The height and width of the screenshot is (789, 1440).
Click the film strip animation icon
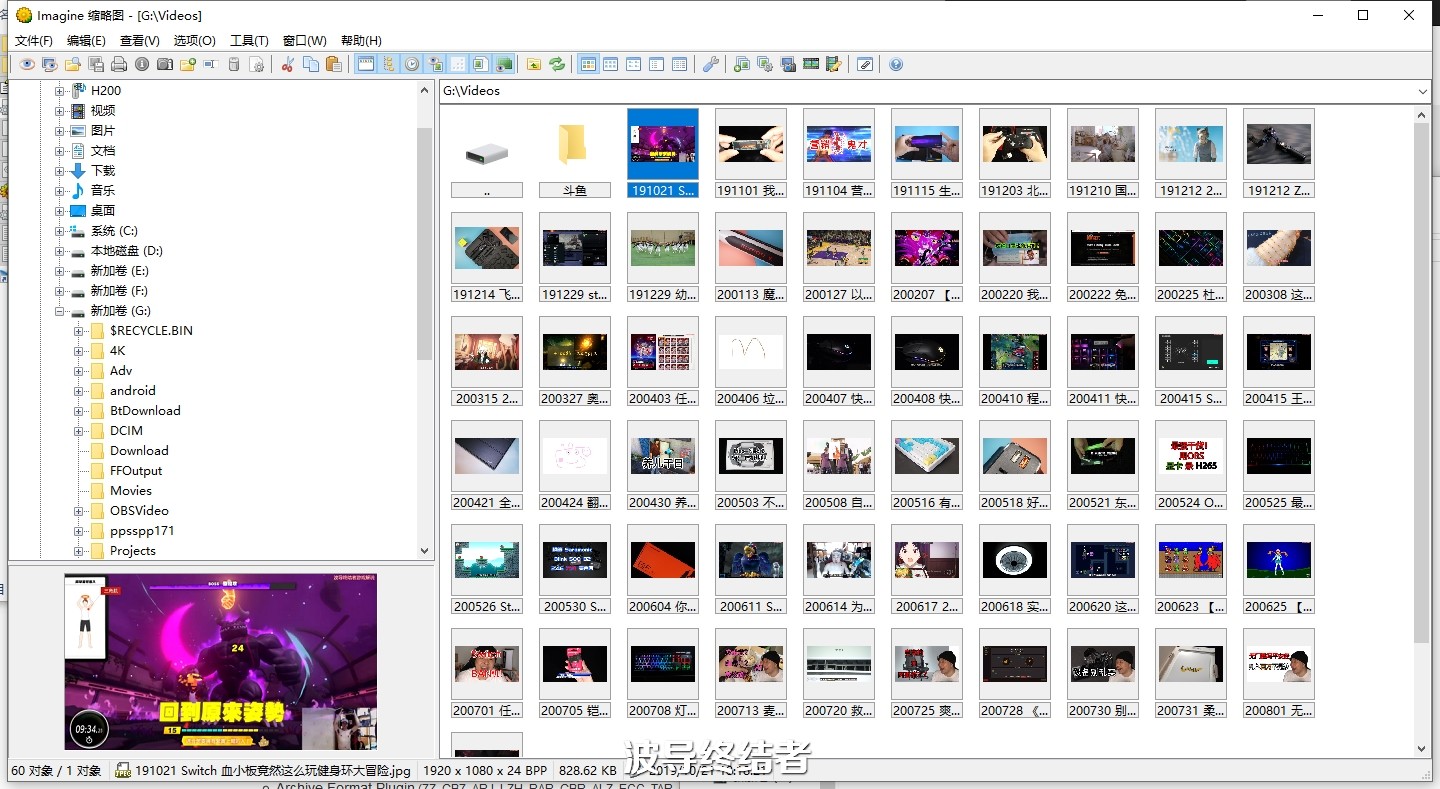pyautogui.click(x=811, y=64)
